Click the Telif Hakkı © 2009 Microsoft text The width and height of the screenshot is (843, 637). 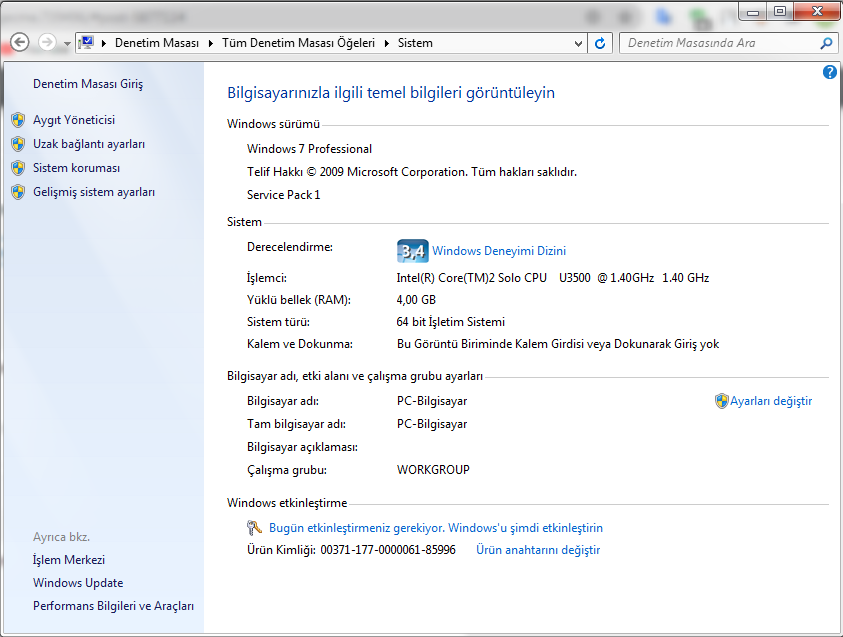point(412,172)
